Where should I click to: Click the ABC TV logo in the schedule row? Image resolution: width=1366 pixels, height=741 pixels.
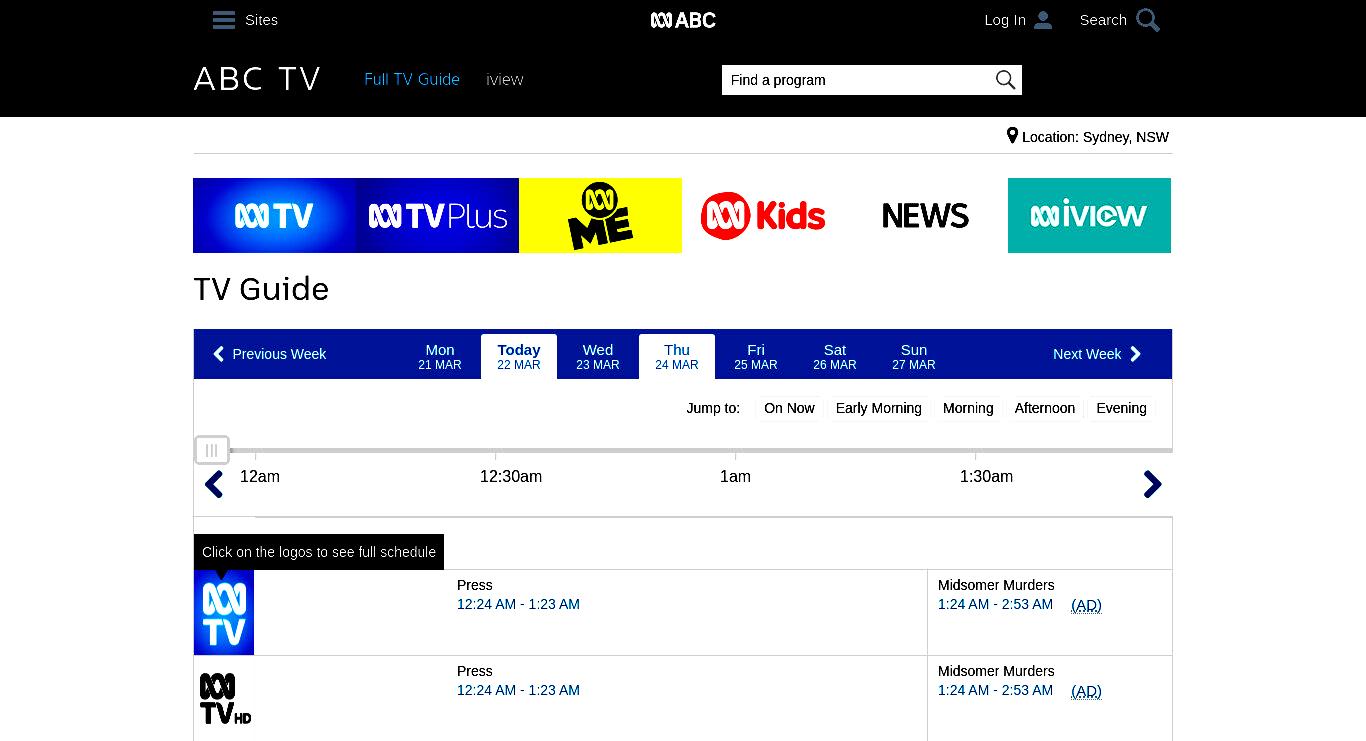(224, 612)
